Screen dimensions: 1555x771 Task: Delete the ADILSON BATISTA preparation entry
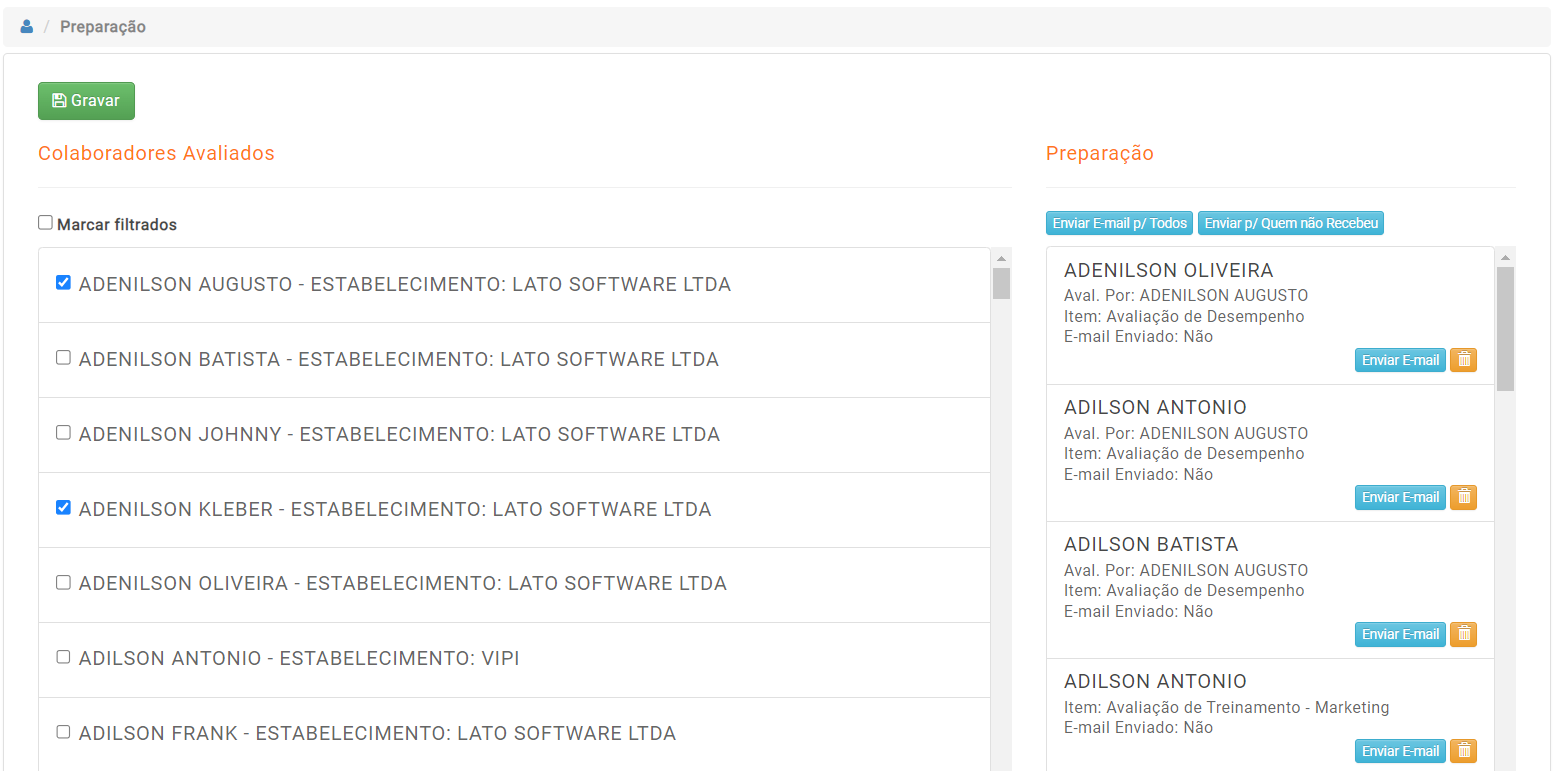point(1463,634)
